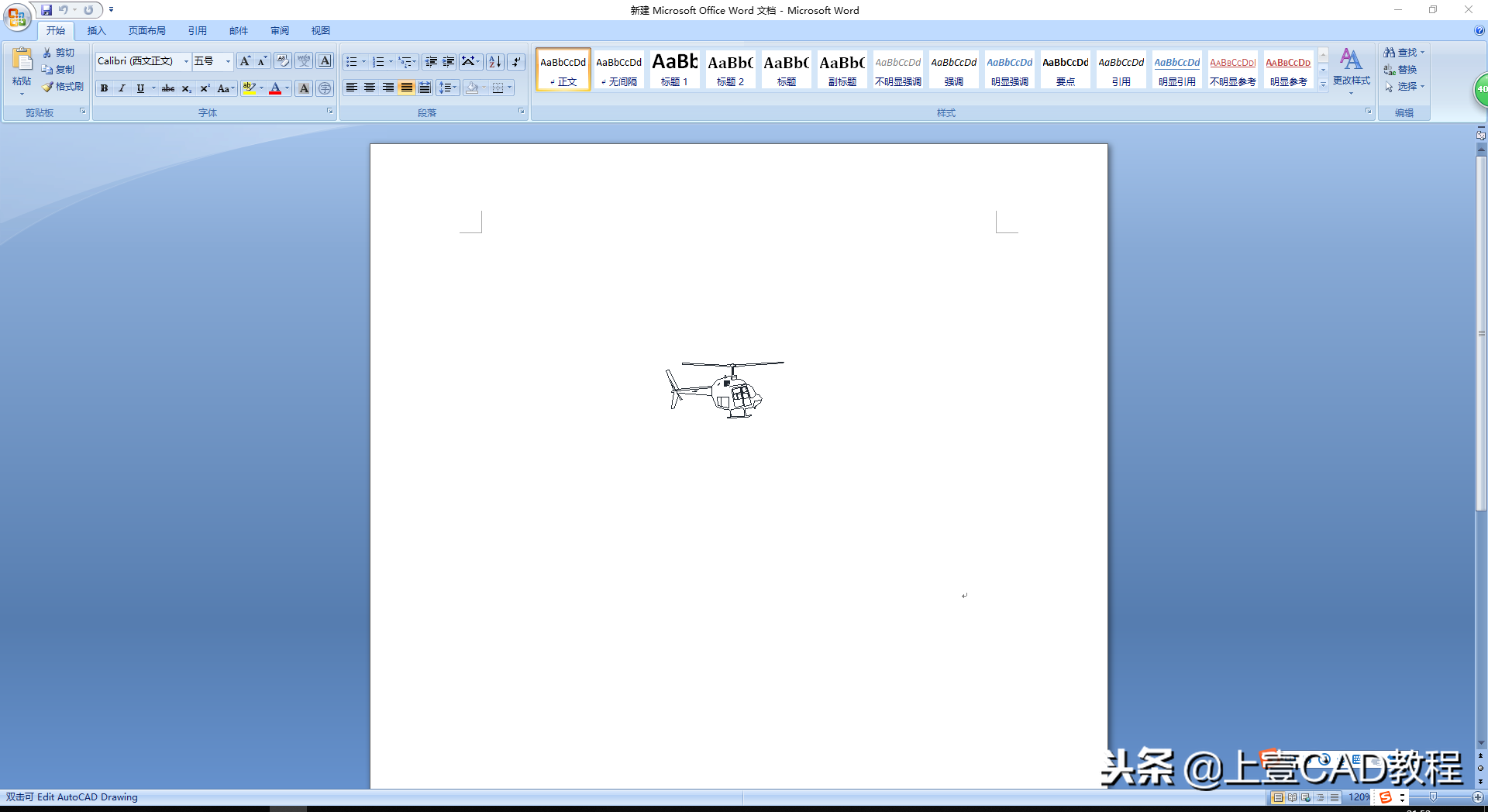This screenshot has height=812, width=1488.
Task: Click the Office button
Action: (17, 16)
